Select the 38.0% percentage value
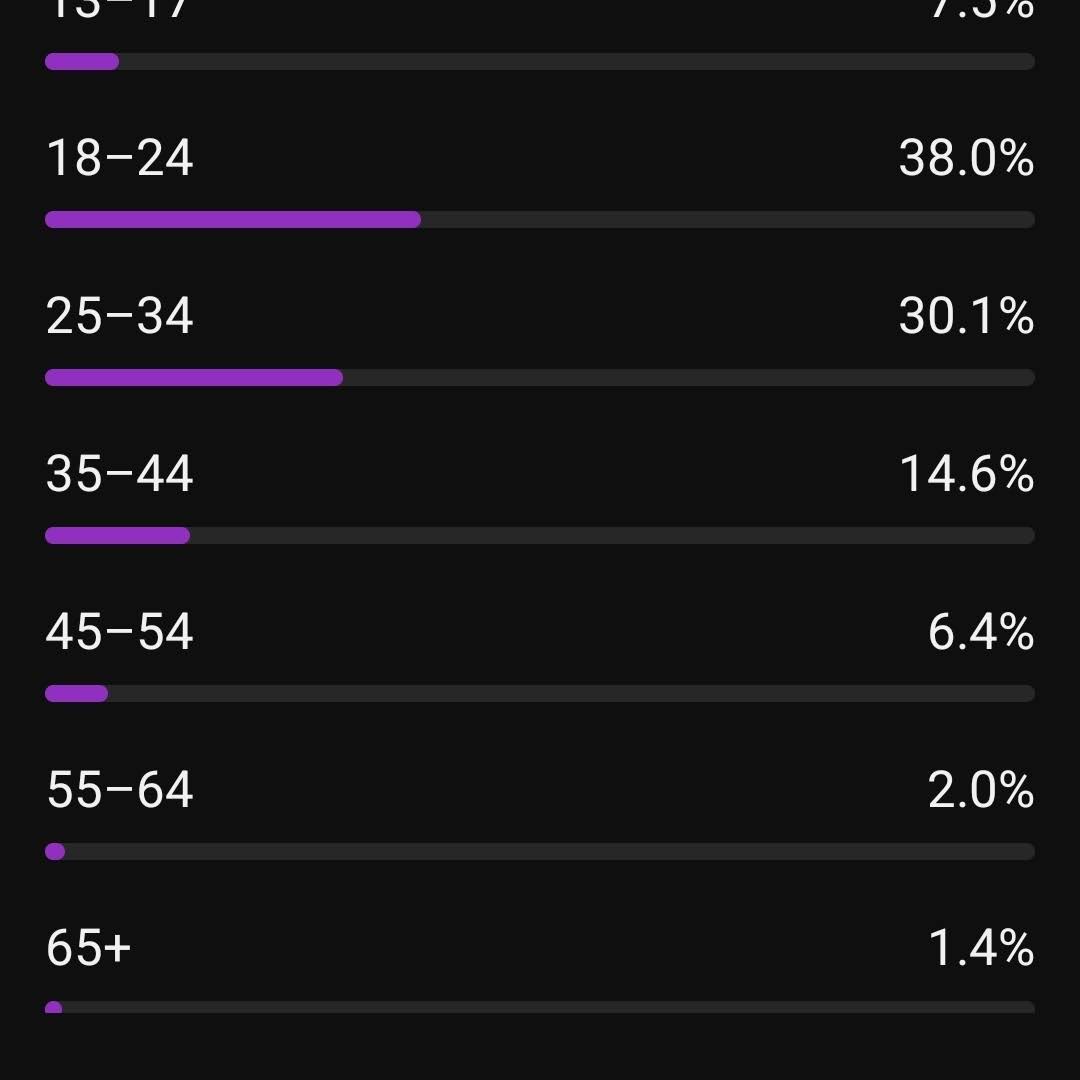Screen dimensions: 1080x1080 click(966, 159)
